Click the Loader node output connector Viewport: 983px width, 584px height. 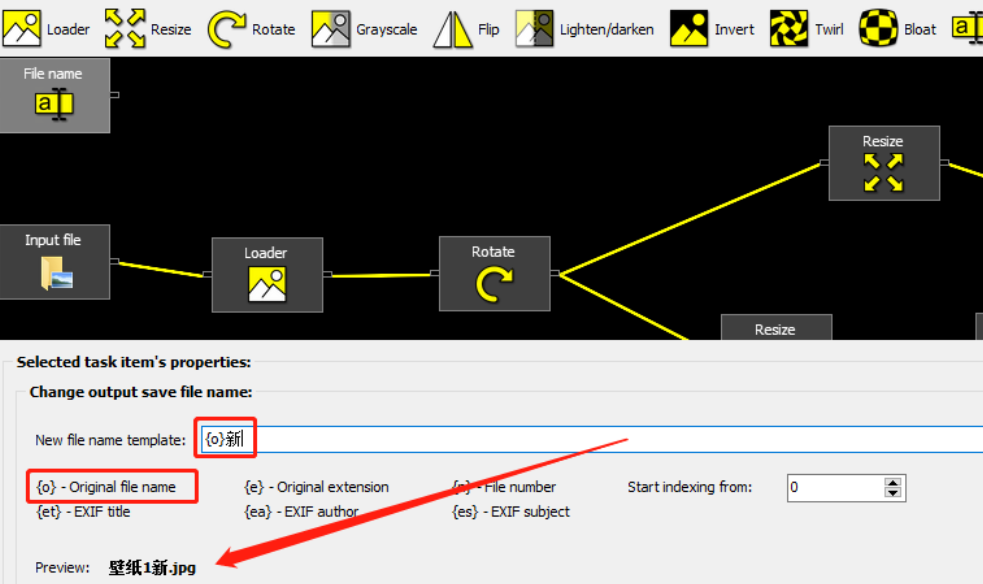[327, 274]
